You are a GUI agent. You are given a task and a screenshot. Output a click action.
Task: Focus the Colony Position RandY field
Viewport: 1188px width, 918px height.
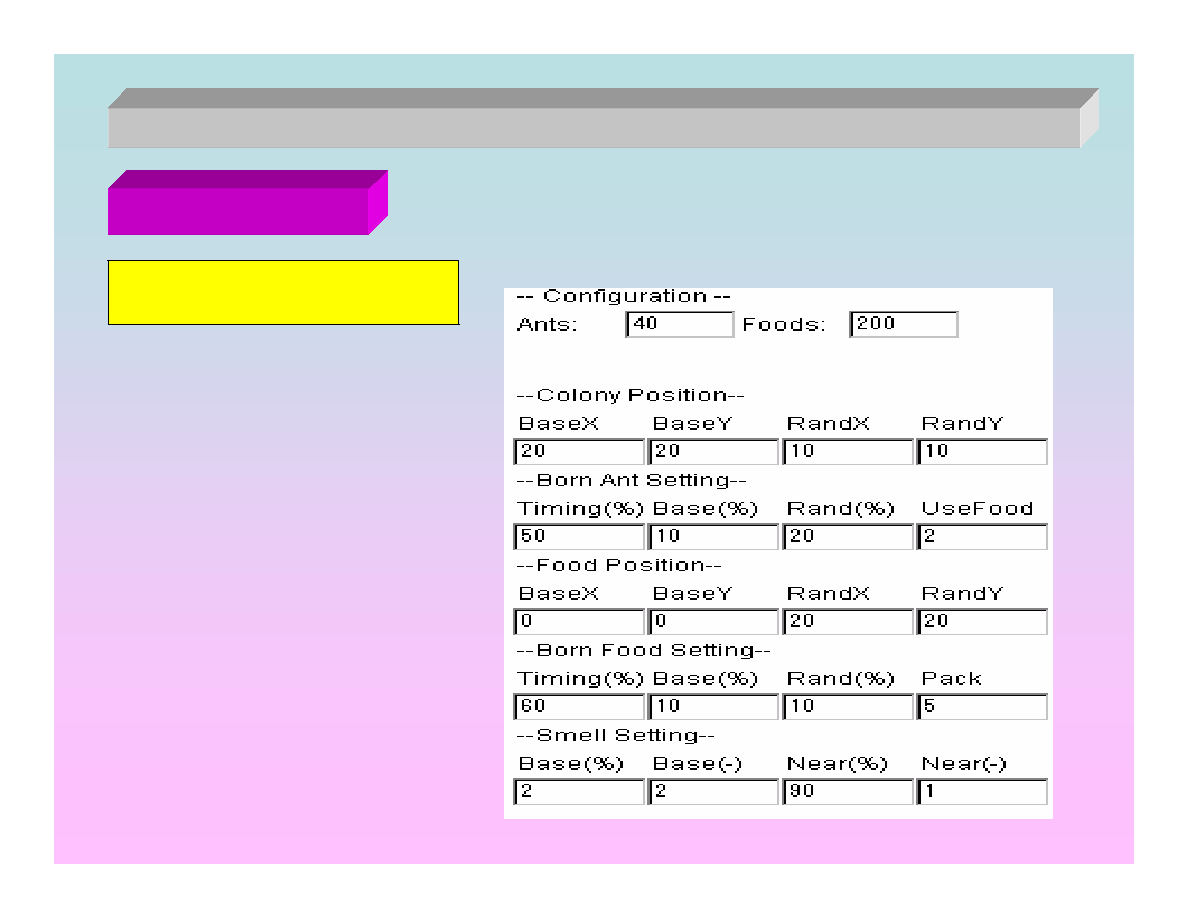pos(982,452)
